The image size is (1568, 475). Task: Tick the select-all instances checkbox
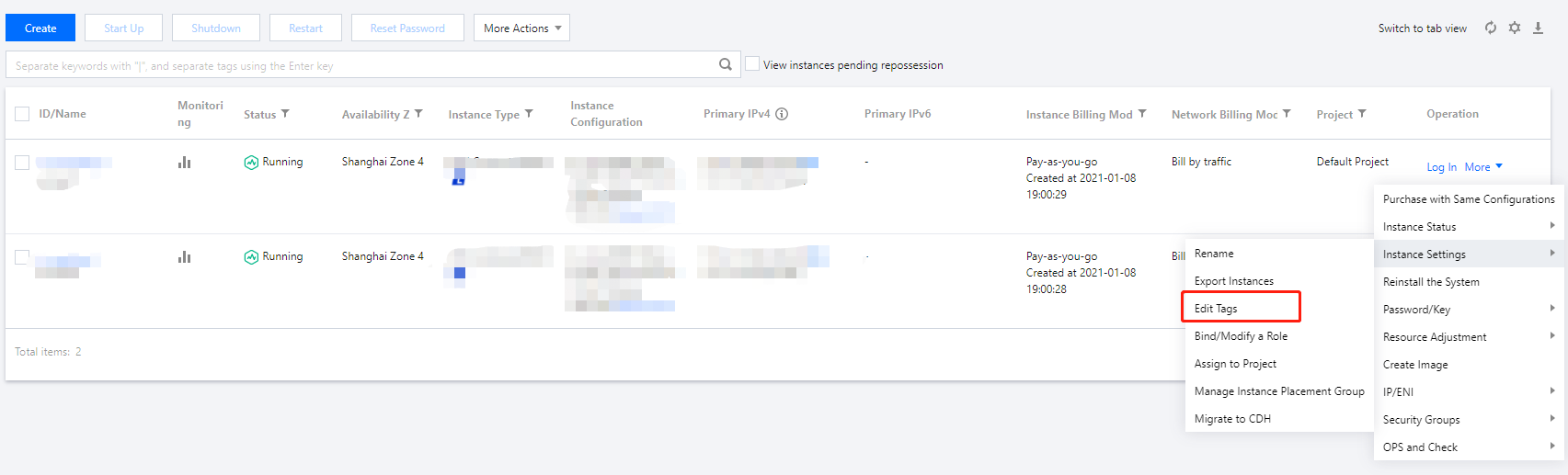[22, 114]
